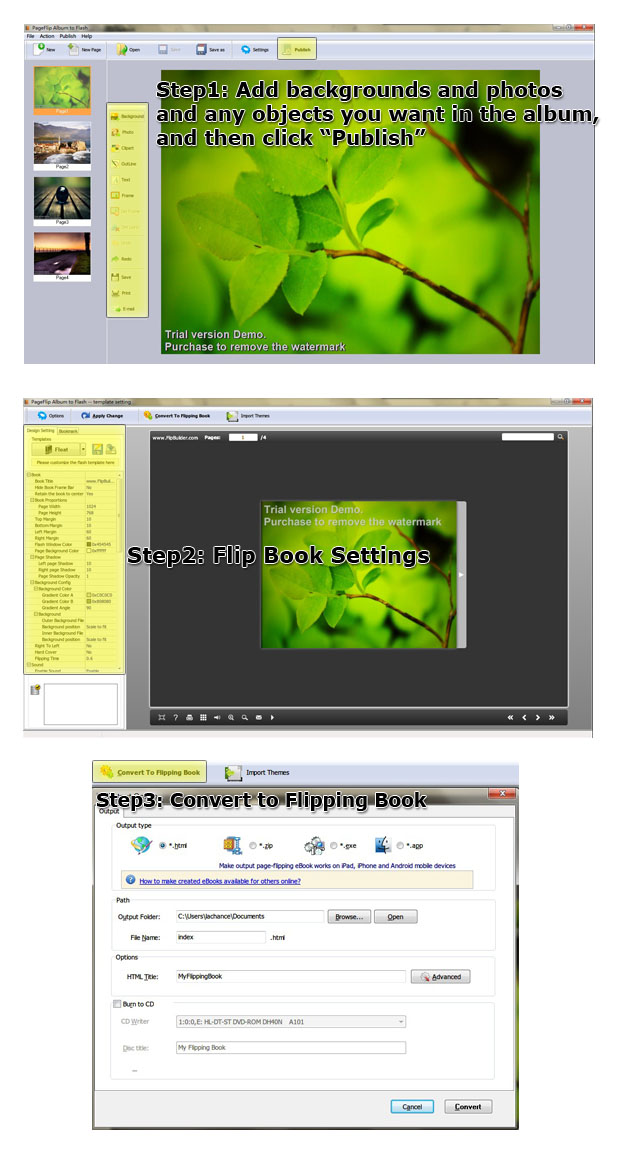Click Apply Change in the template toolbar
Viewport: 620px width, 1170px height.
pos(102,416)
